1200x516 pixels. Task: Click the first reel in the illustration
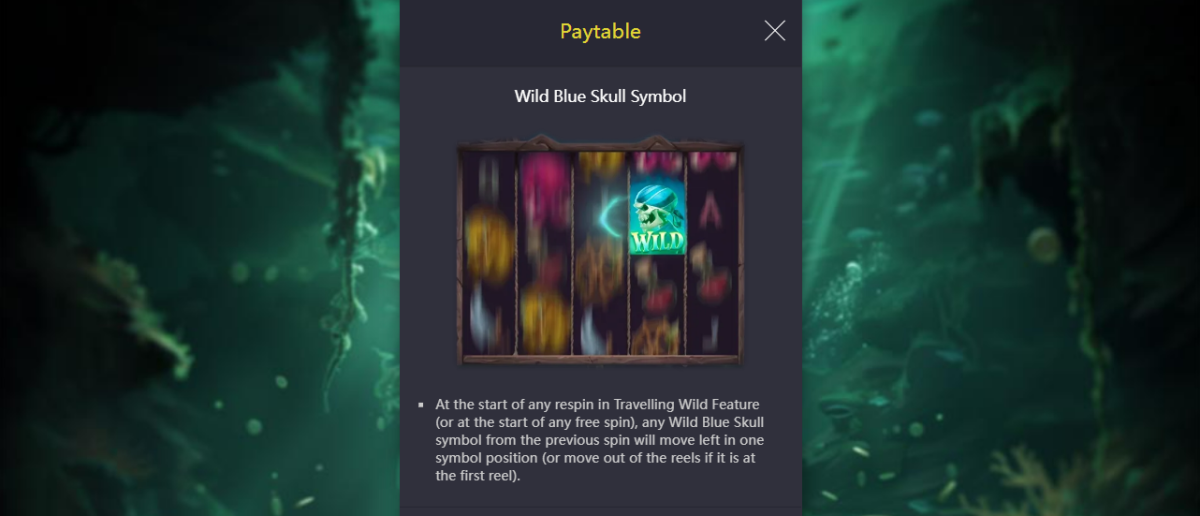coord(487,253)
